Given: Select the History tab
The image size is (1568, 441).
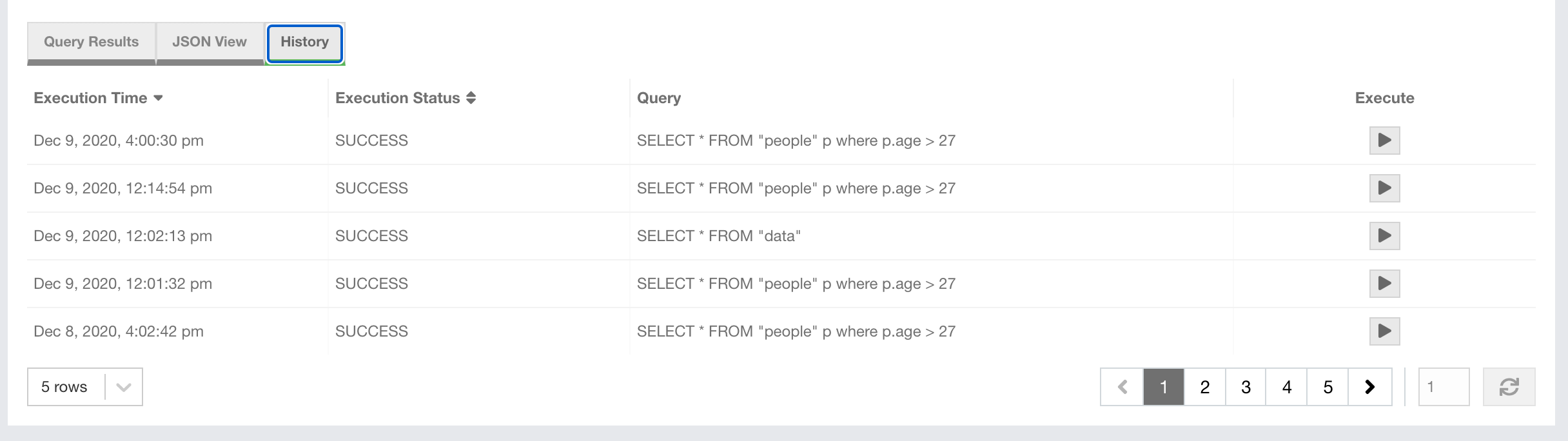Looking at the screenshot, I should (304, 42).
